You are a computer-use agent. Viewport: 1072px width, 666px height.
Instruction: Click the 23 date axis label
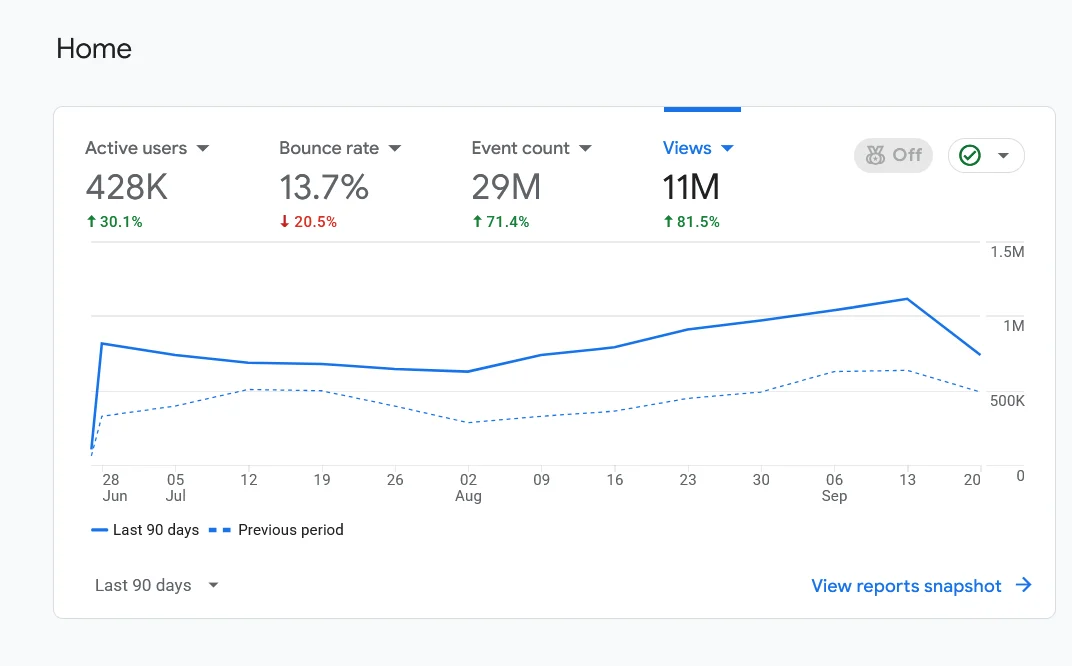click(x=688, y=480)
